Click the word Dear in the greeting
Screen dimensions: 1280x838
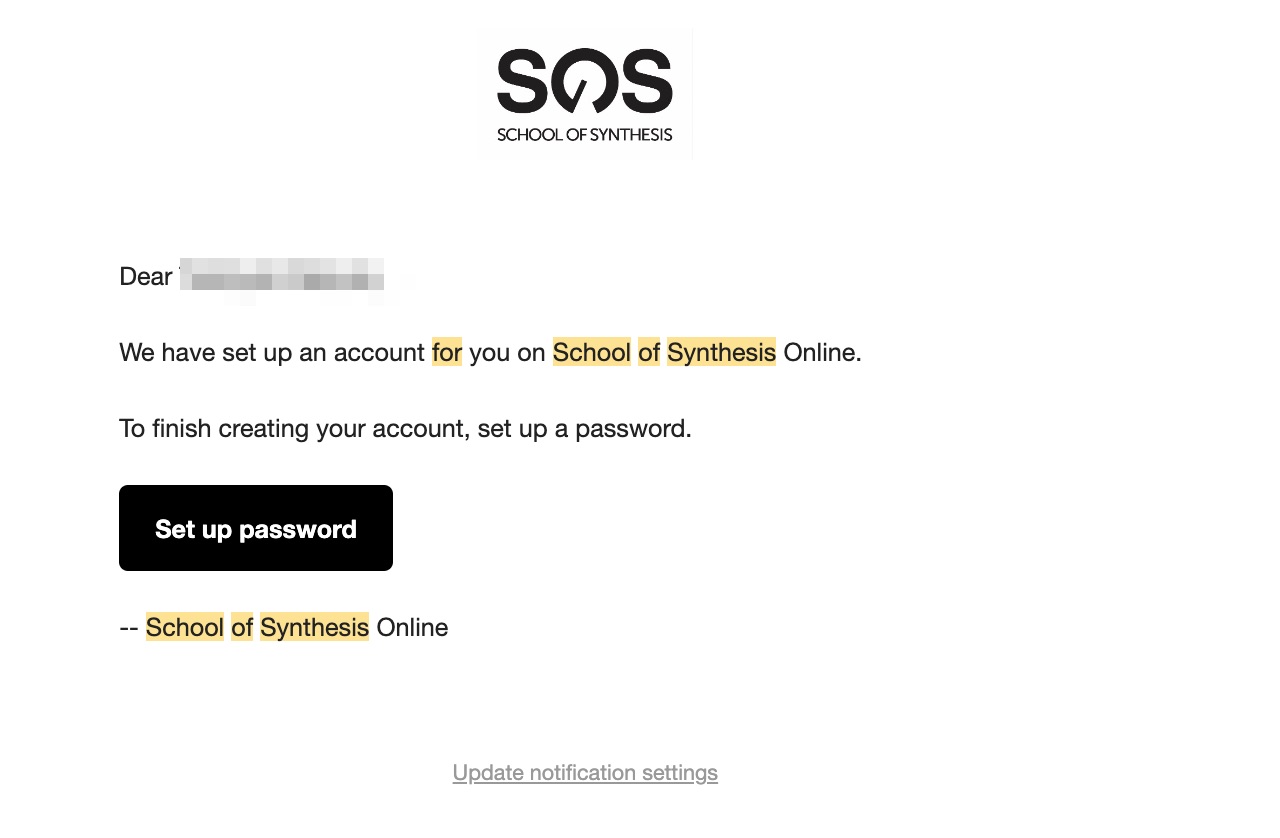(146, 277)
